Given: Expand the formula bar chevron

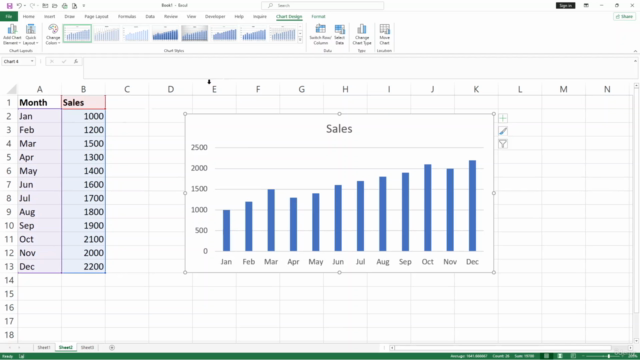Looking at the screenshot, I should click(x=635, y=61).
